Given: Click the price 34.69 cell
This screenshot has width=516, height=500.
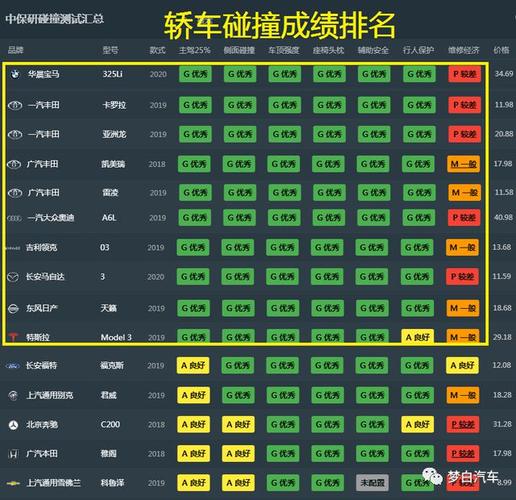Looking at the screenshot, I should (504, 74).
